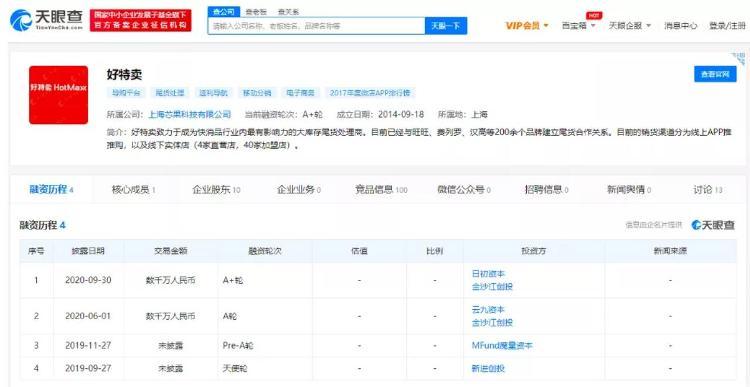
Task: Click the 电子商务 tag
Action: tap(300, 93)
